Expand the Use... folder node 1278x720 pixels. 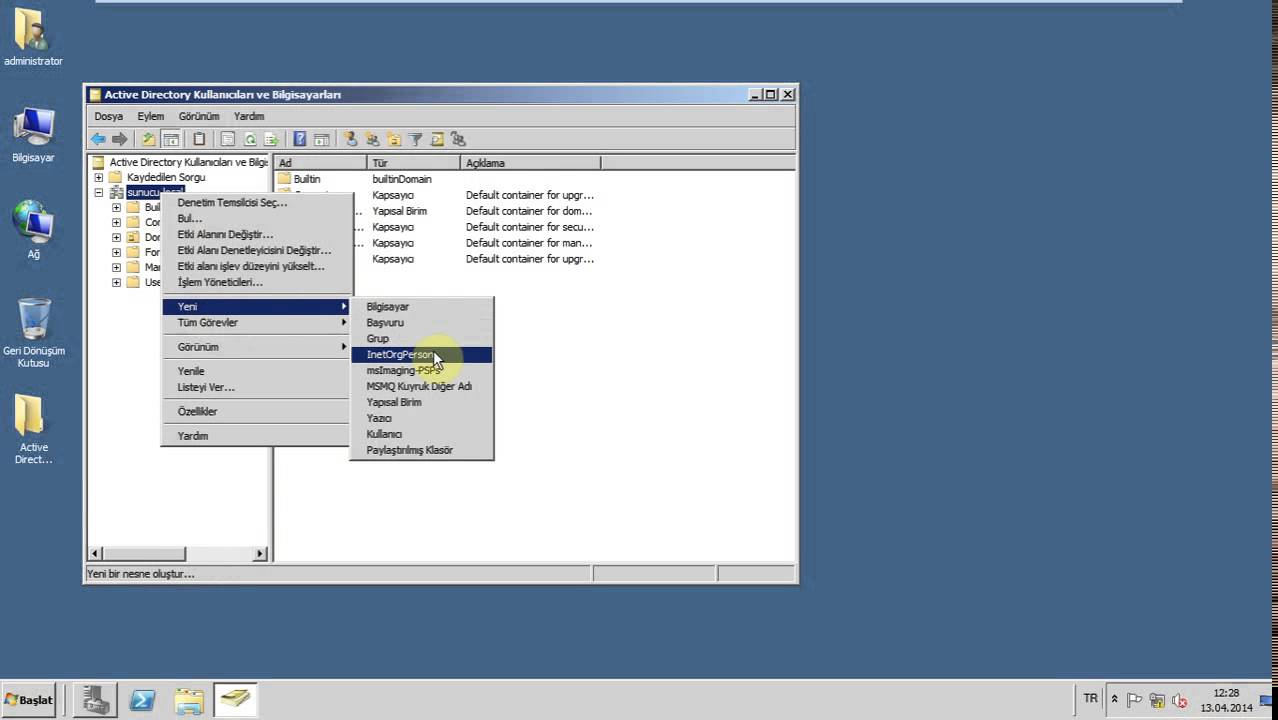tap(116, 282)
